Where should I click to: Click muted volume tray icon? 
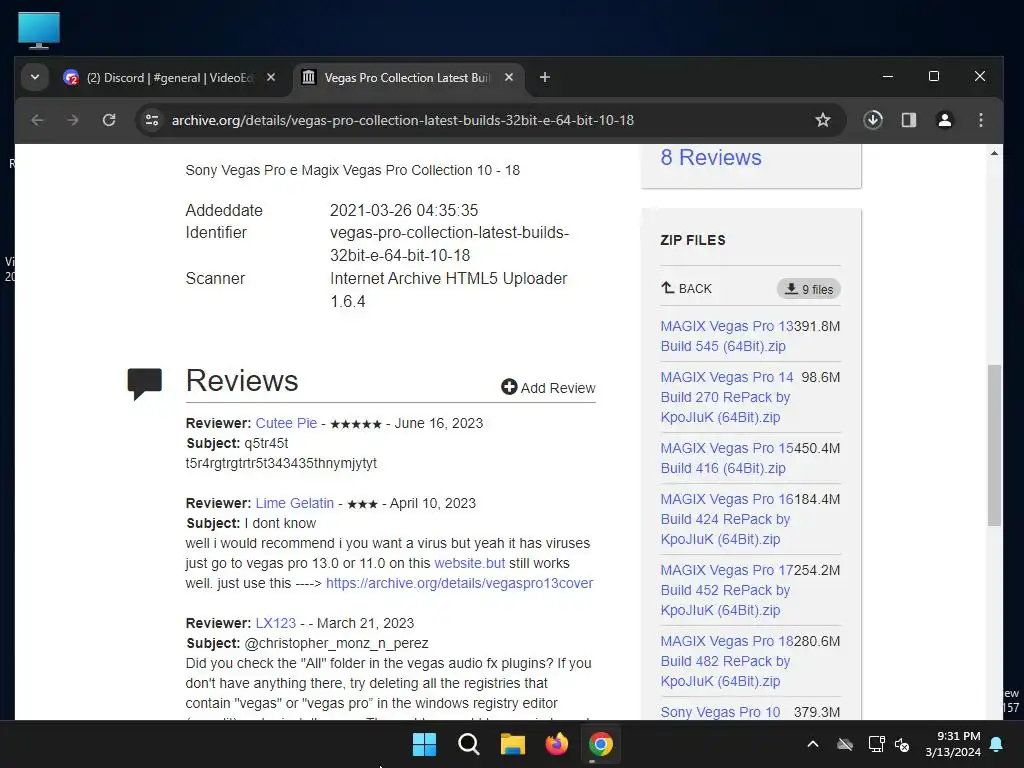click(903, 744)
